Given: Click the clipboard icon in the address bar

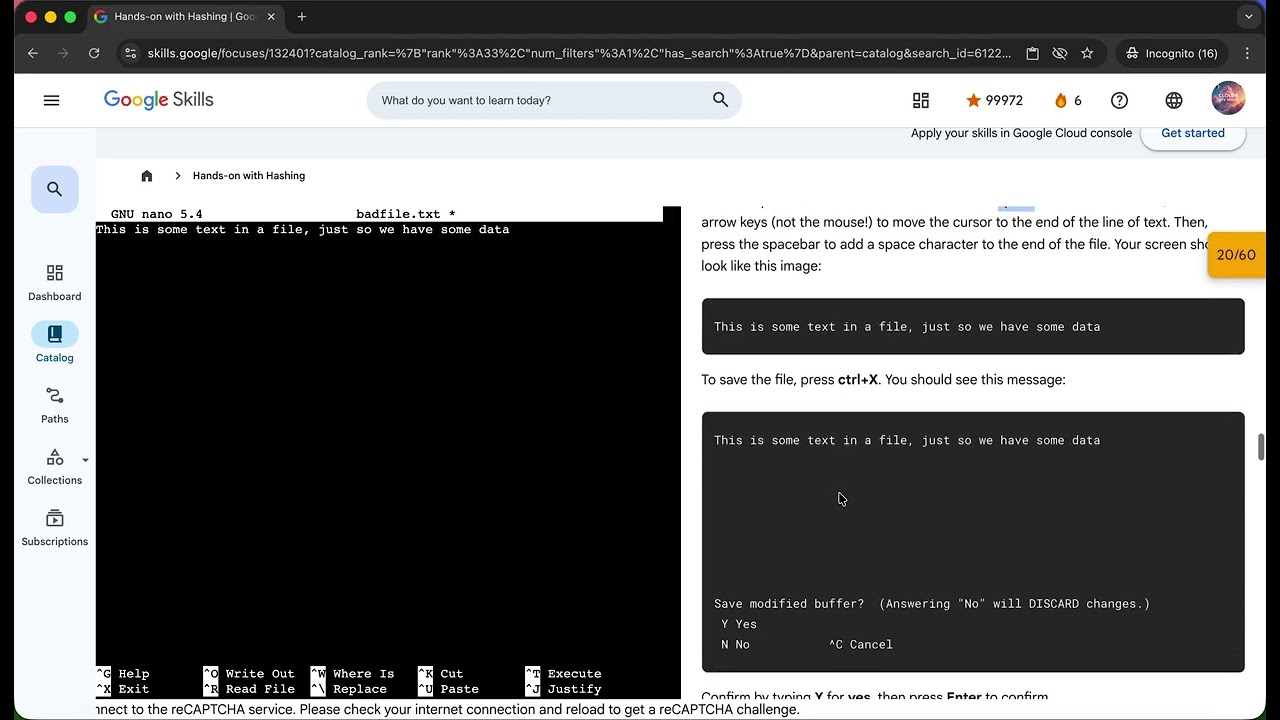Looking at the screenshot, I should [1033, 53].
